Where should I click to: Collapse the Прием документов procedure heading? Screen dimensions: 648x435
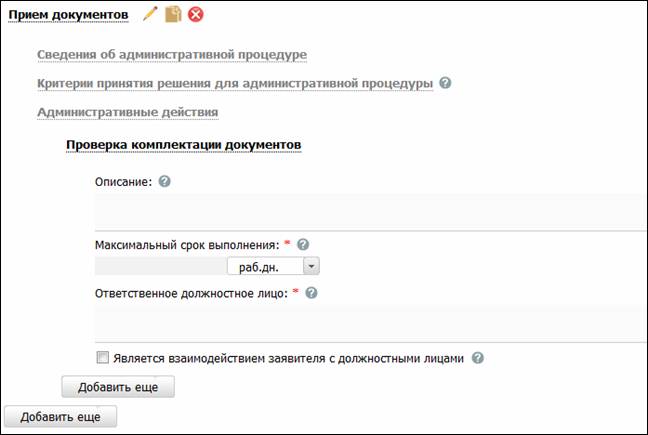tap(69, 15)
